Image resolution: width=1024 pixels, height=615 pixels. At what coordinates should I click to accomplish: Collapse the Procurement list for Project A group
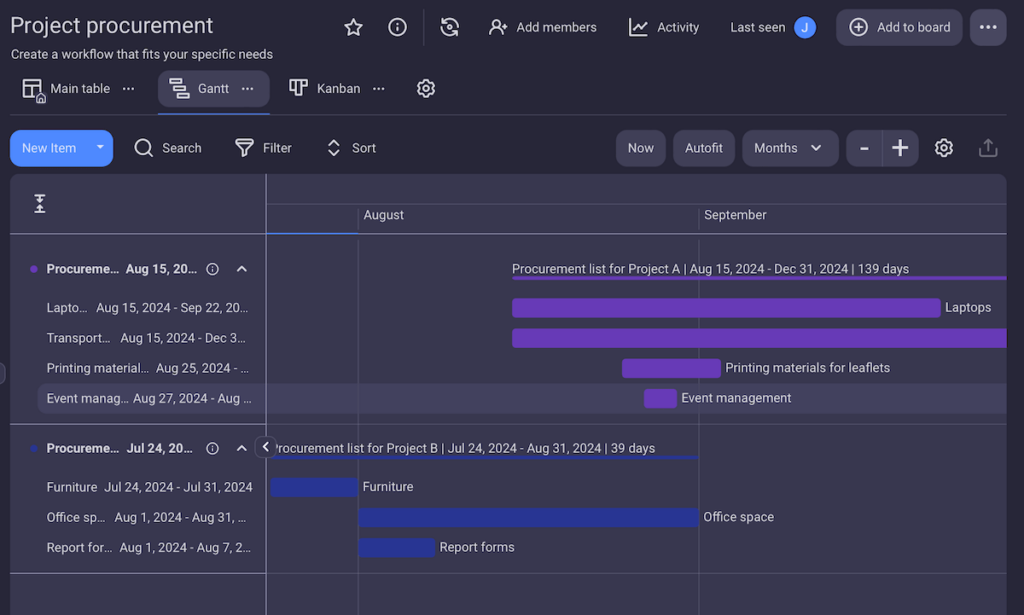(x=241, y=268)
